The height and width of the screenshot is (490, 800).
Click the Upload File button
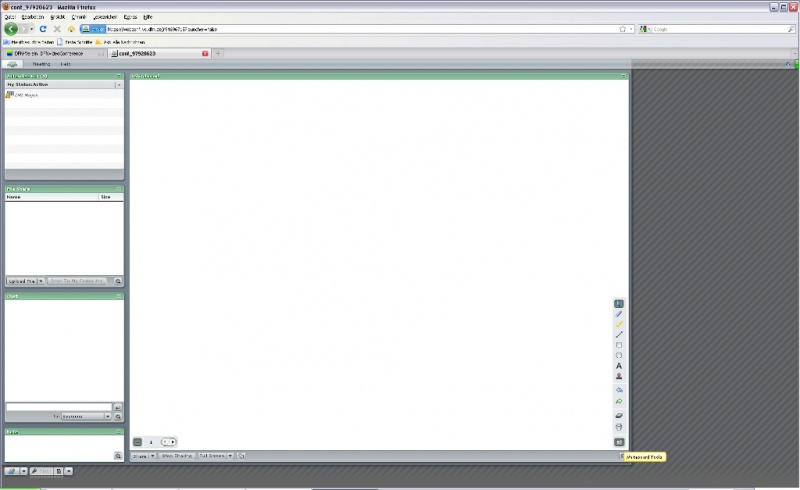coord(21,281)
